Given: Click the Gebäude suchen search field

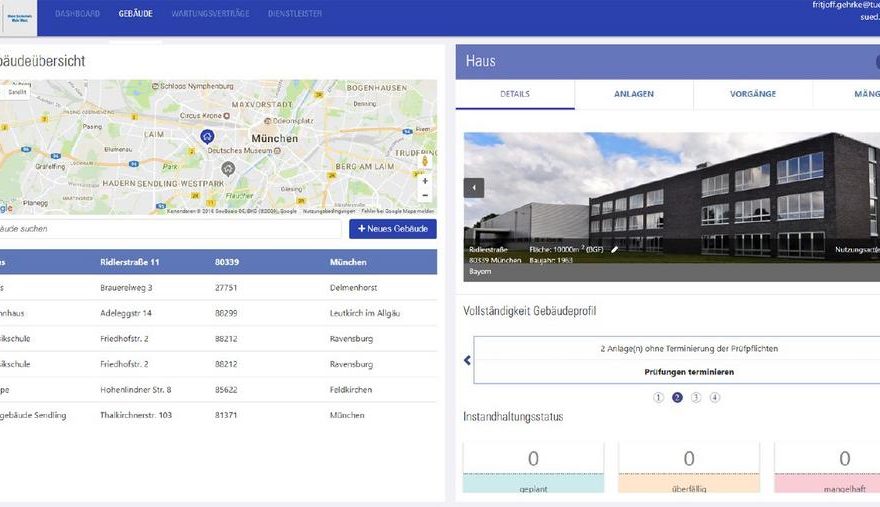Looking at the screenshot, I should click(x=170, y=229).
